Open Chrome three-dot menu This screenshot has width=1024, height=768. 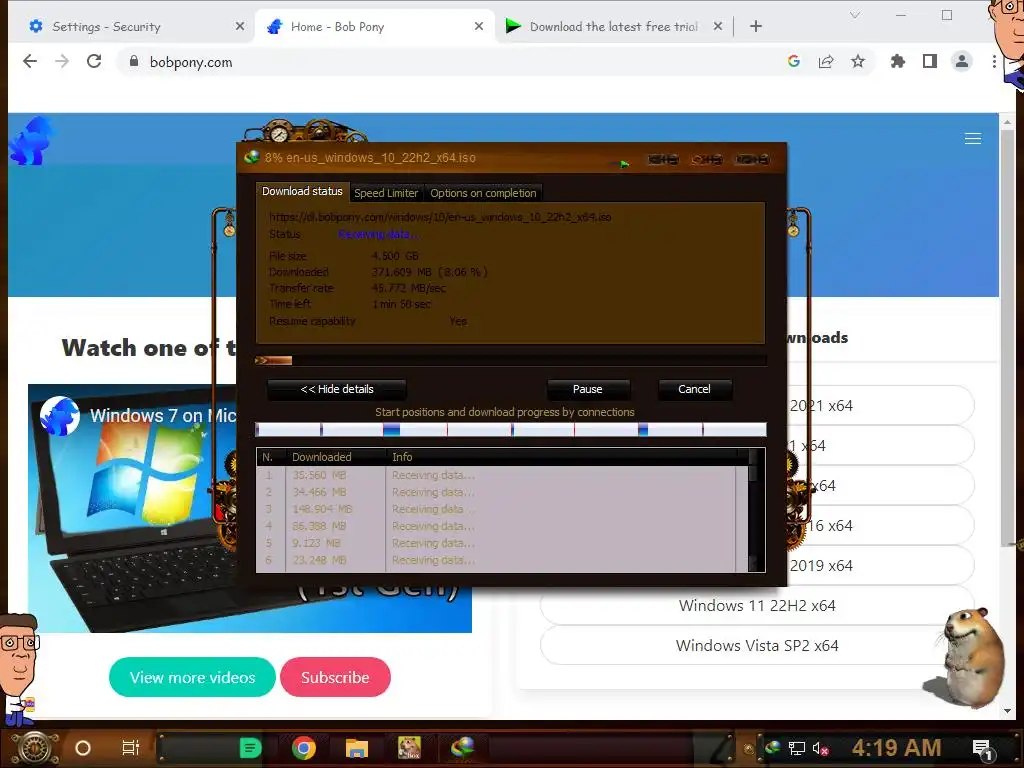[994, 61]
